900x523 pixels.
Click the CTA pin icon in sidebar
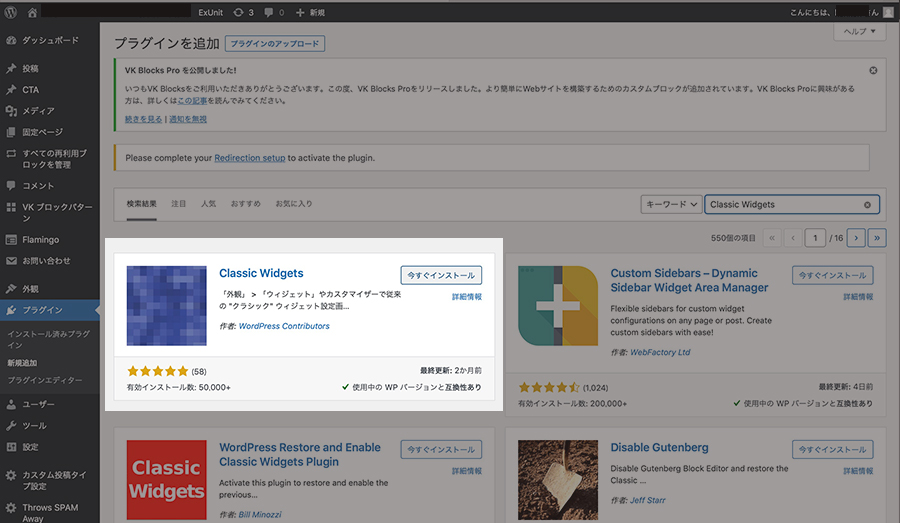[11, 90]
